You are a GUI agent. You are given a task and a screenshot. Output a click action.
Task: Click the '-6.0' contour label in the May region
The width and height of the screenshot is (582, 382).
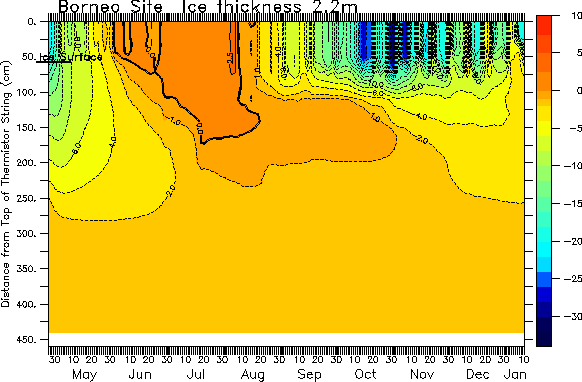click(76, 148)
